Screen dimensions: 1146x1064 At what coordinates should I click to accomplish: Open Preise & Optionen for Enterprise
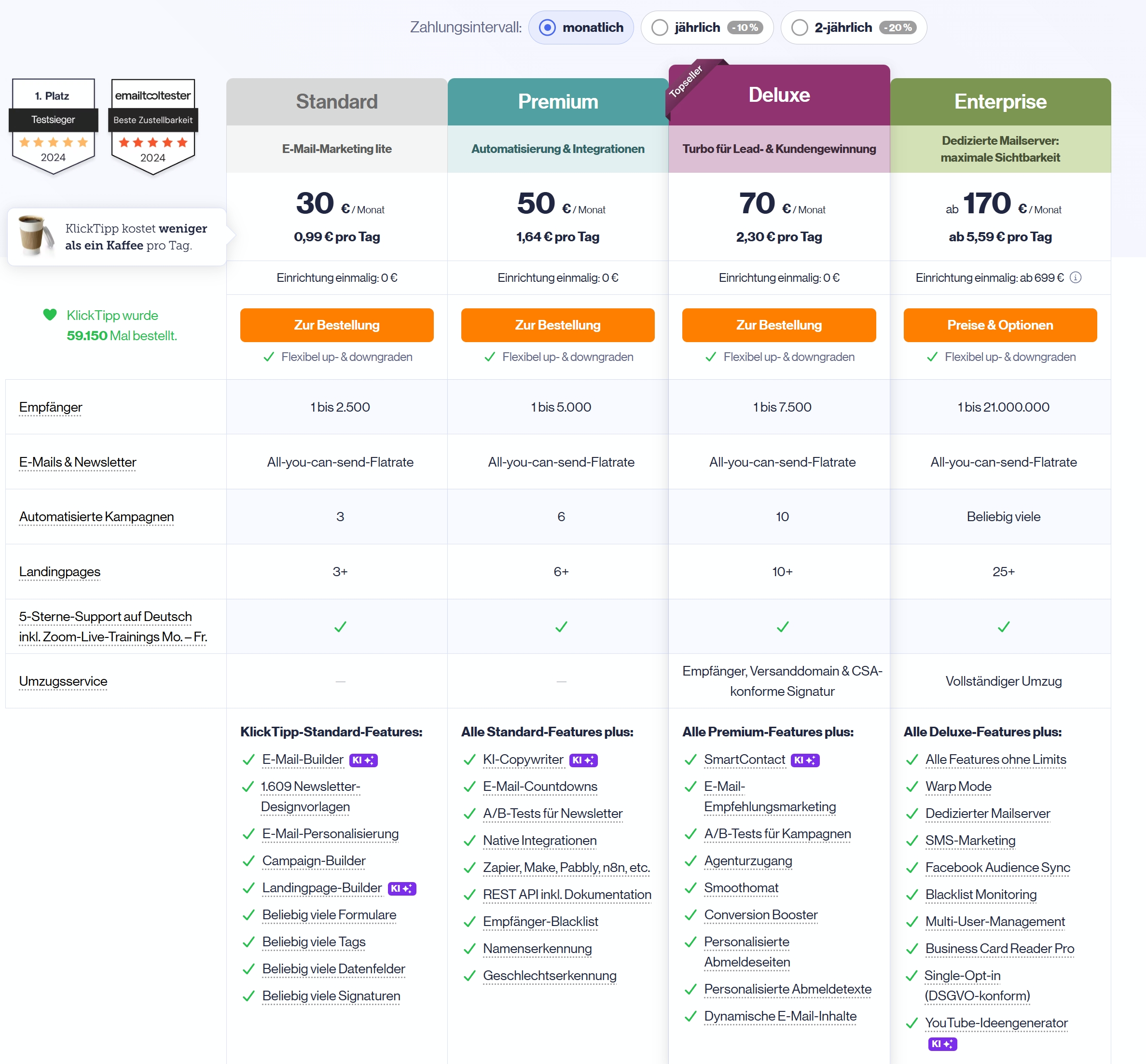pos(1000,325)
